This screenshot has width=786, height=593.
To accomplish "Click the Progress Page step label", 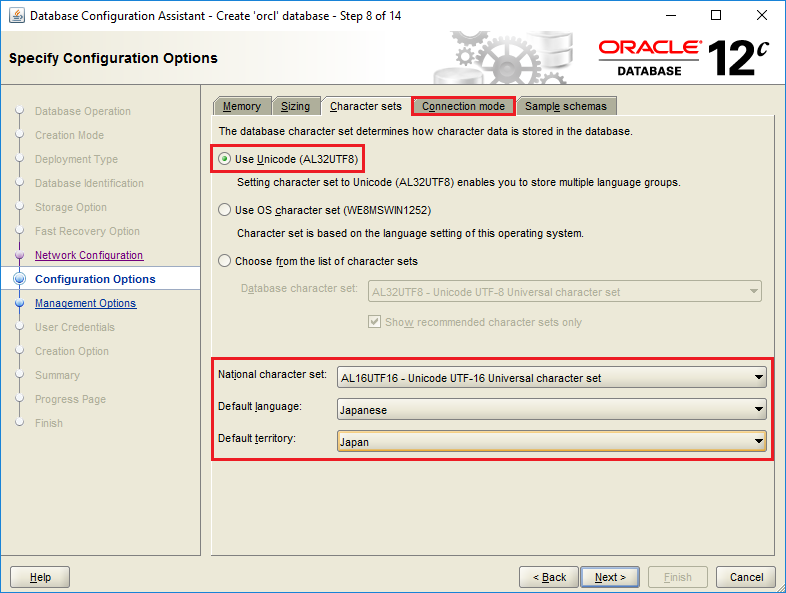I will pyautogui.click(x=70, y=400).
